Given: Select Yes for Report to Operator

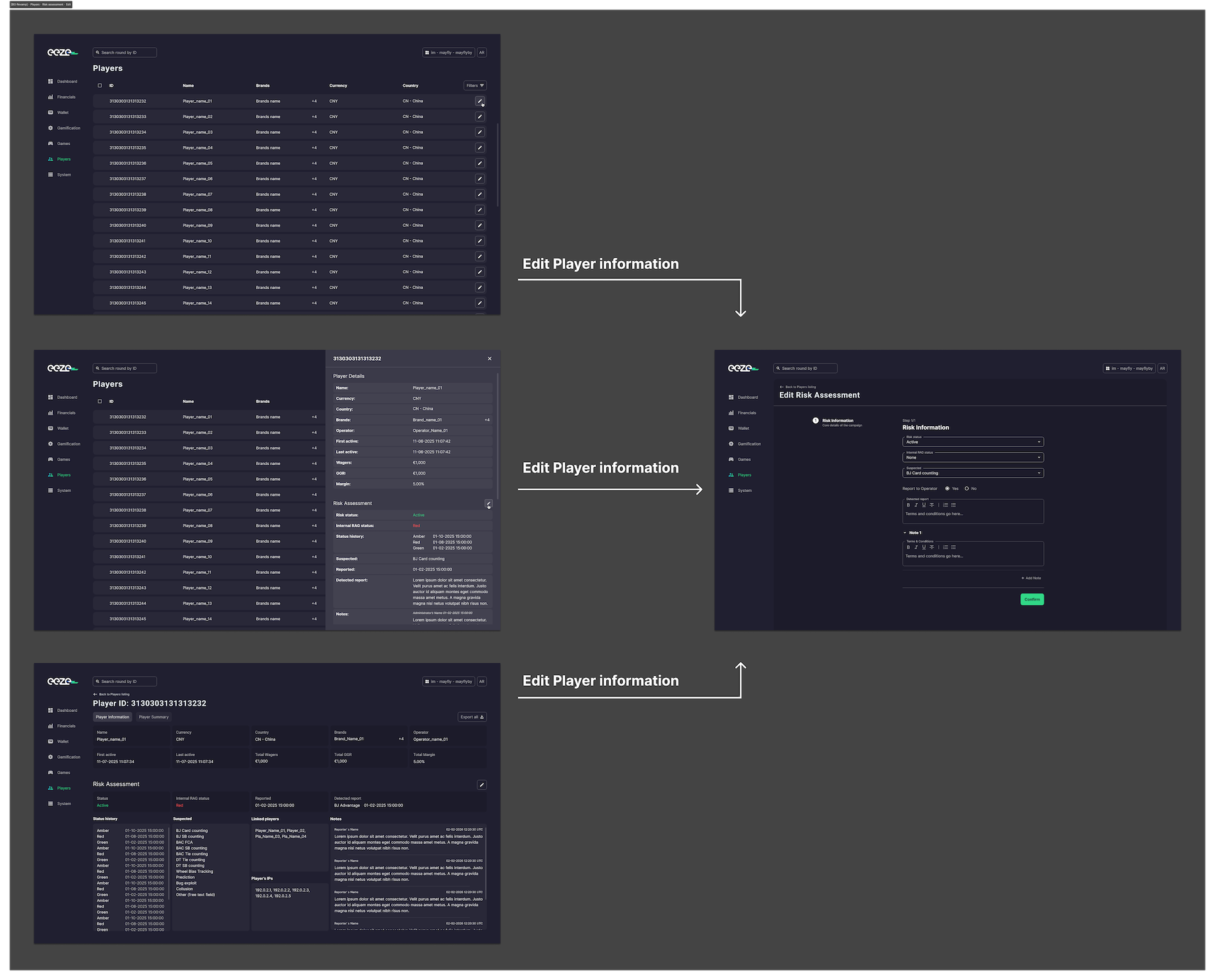Looking at the screenshot, I should [947, 488].
